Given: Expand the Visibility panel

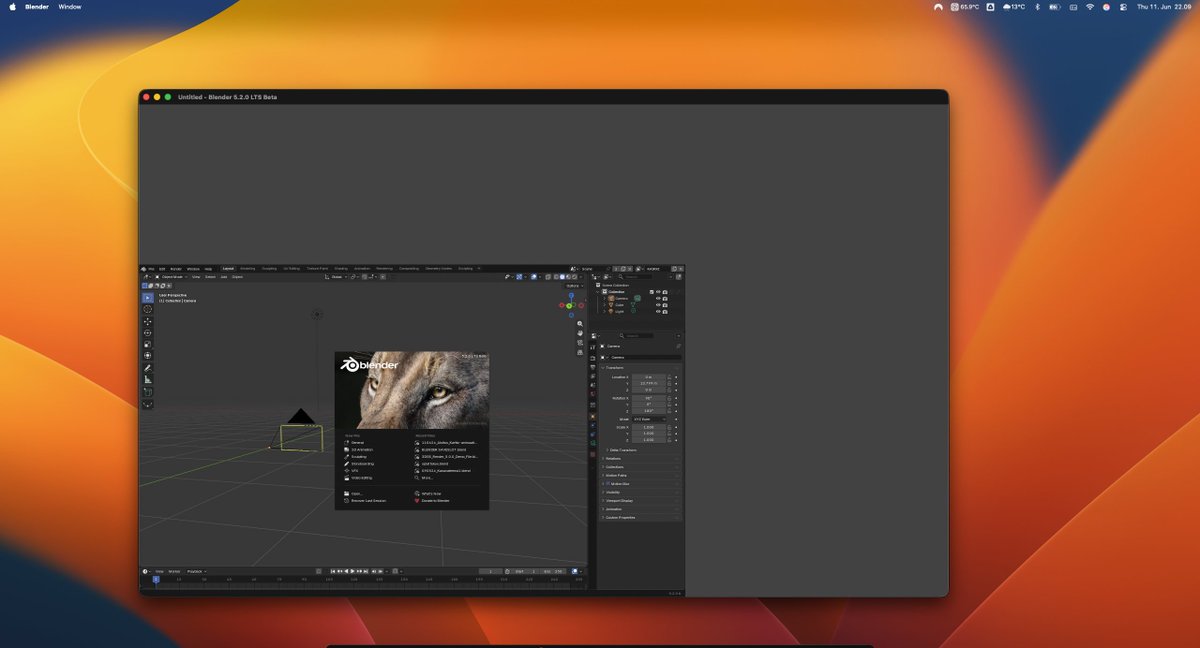Looking at the screenshot, I should coord(640,492).
